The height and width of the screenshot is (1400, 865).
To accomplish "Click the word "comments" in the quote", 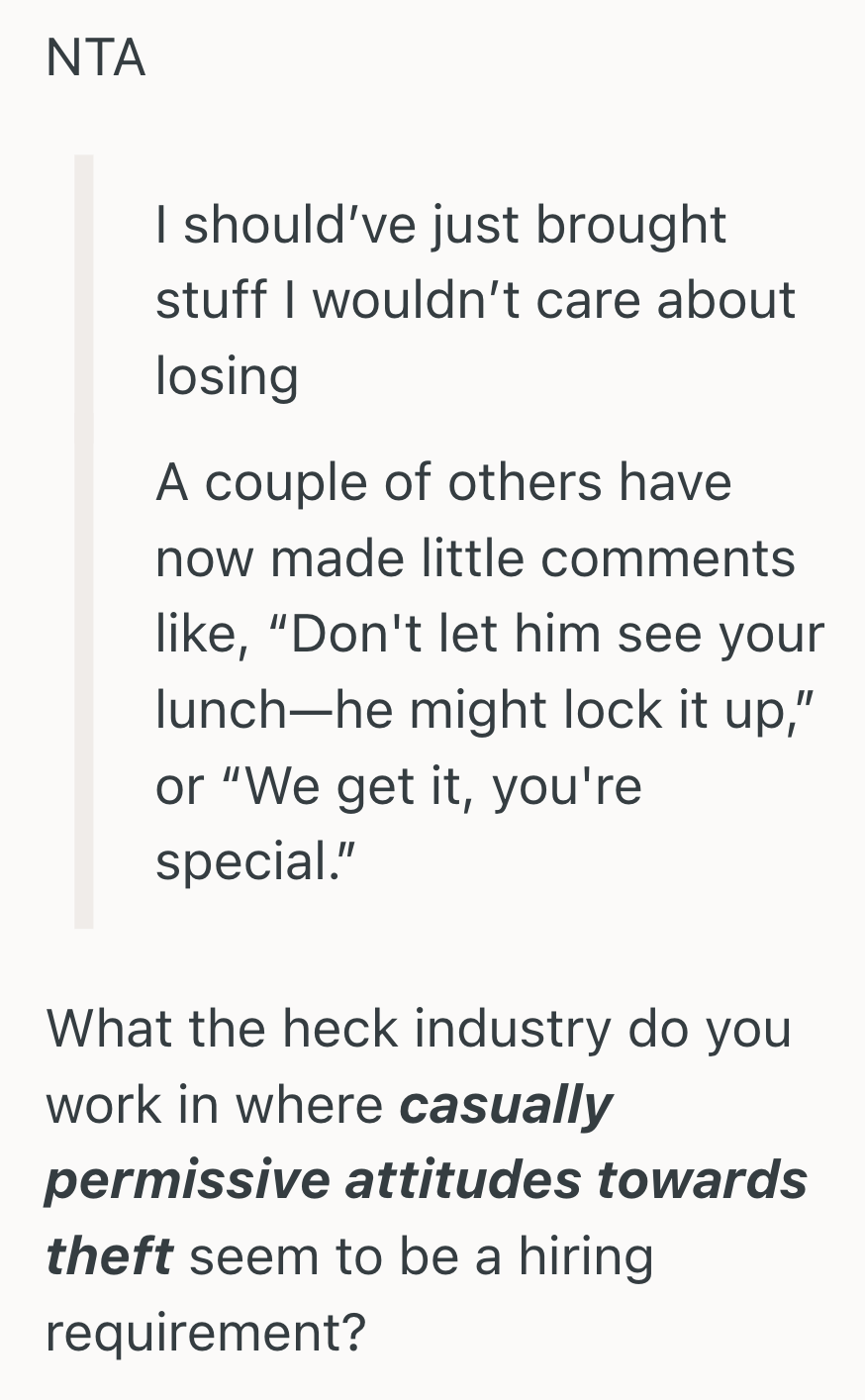I will point(668,558).
